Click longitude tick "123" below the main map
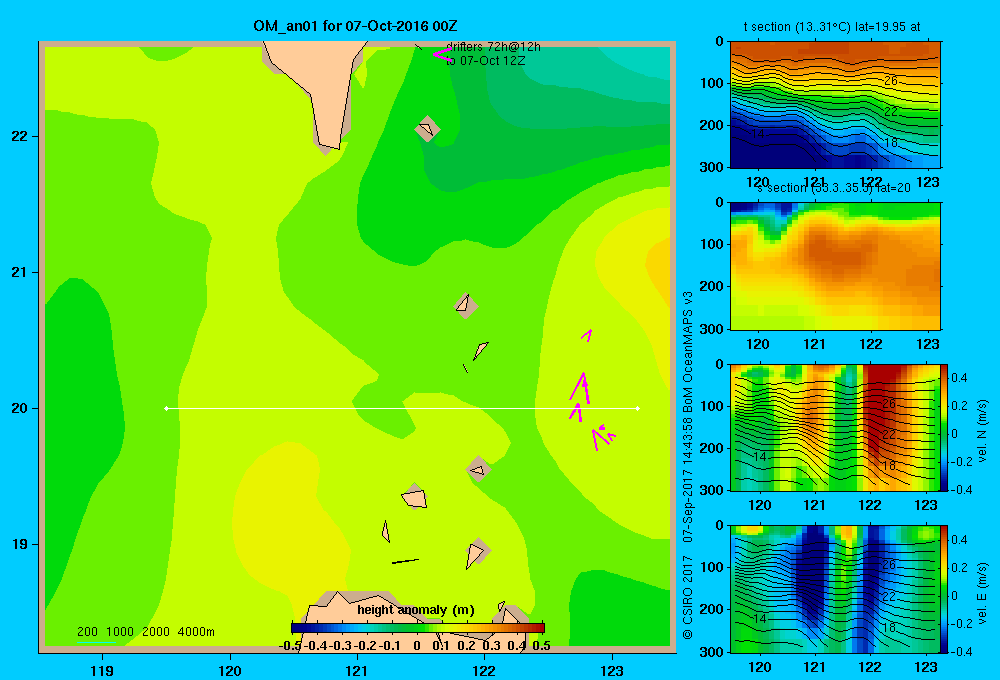This screenshot has width=1000, height=680. coord(612,670)
